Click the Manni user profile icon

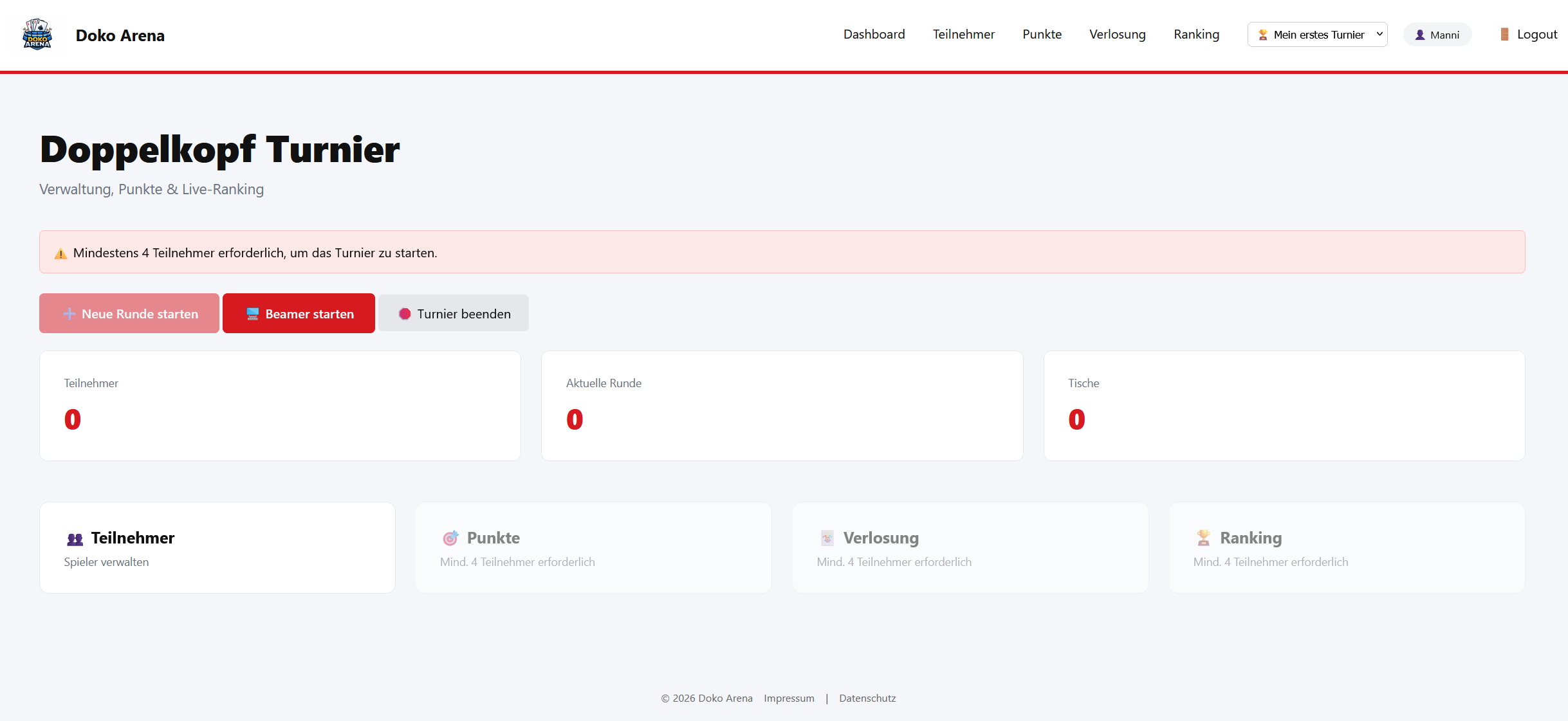click(1419, 35)
